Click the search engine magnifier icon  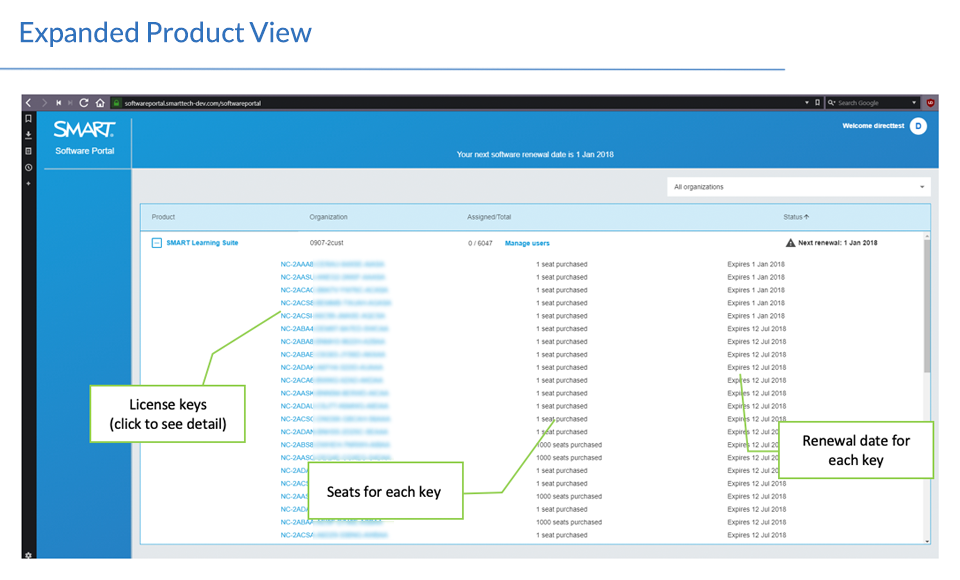tap(831, 103)
